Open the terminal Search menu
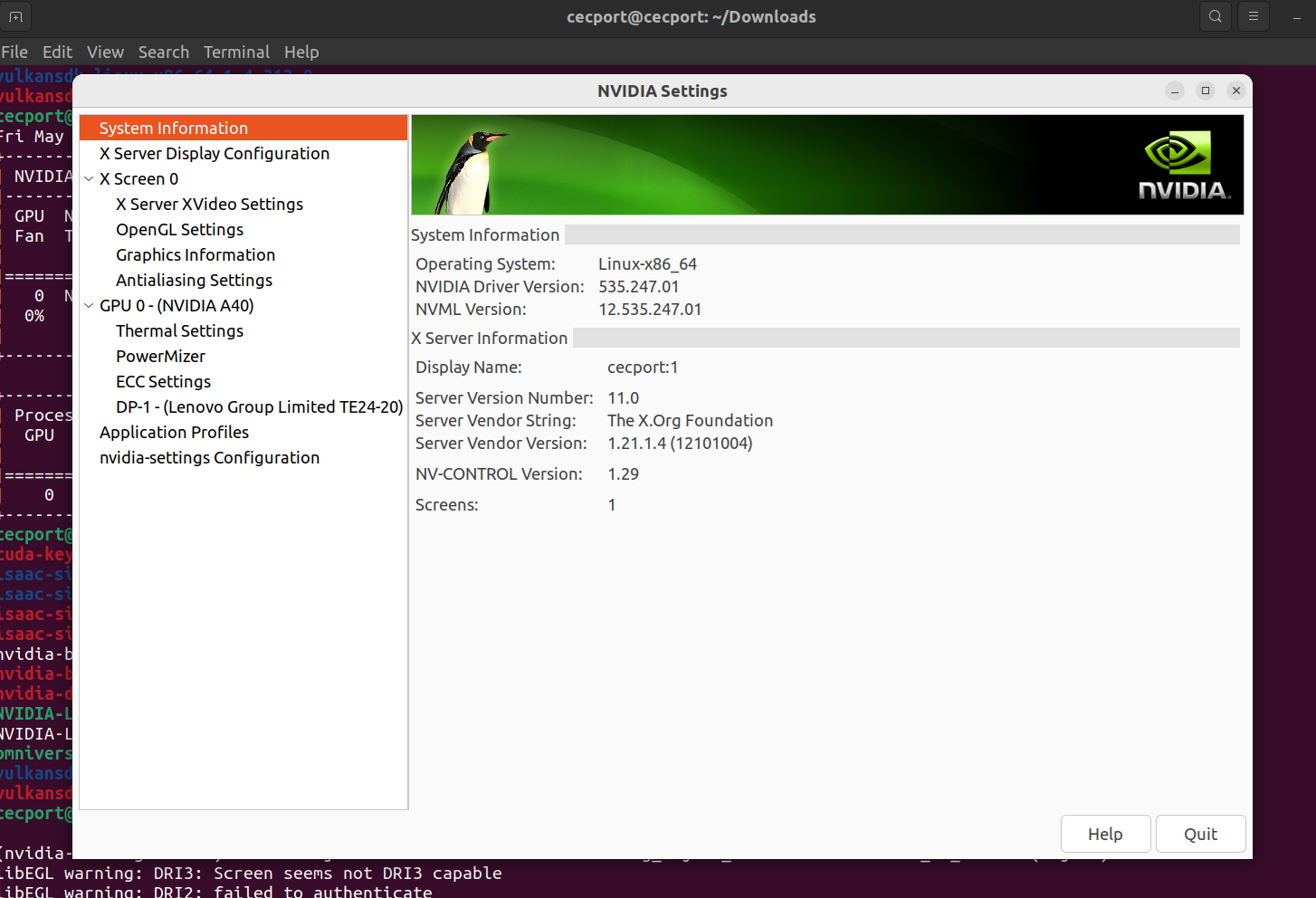1316x898 pixels. point(164,52)
